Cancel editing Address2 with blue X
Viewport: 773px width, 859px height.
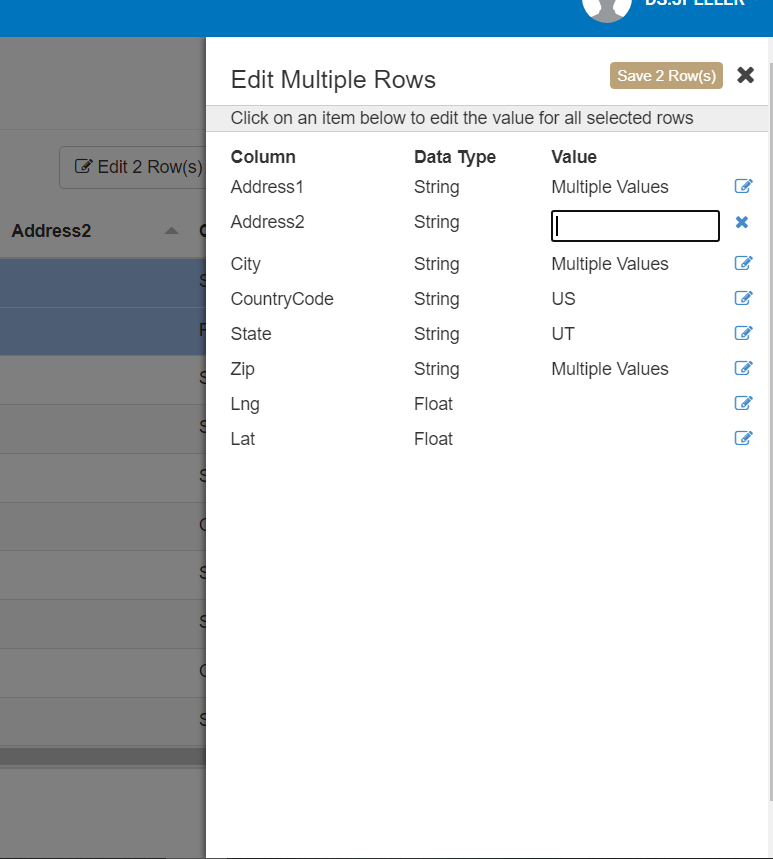click(x=742, y=223)
